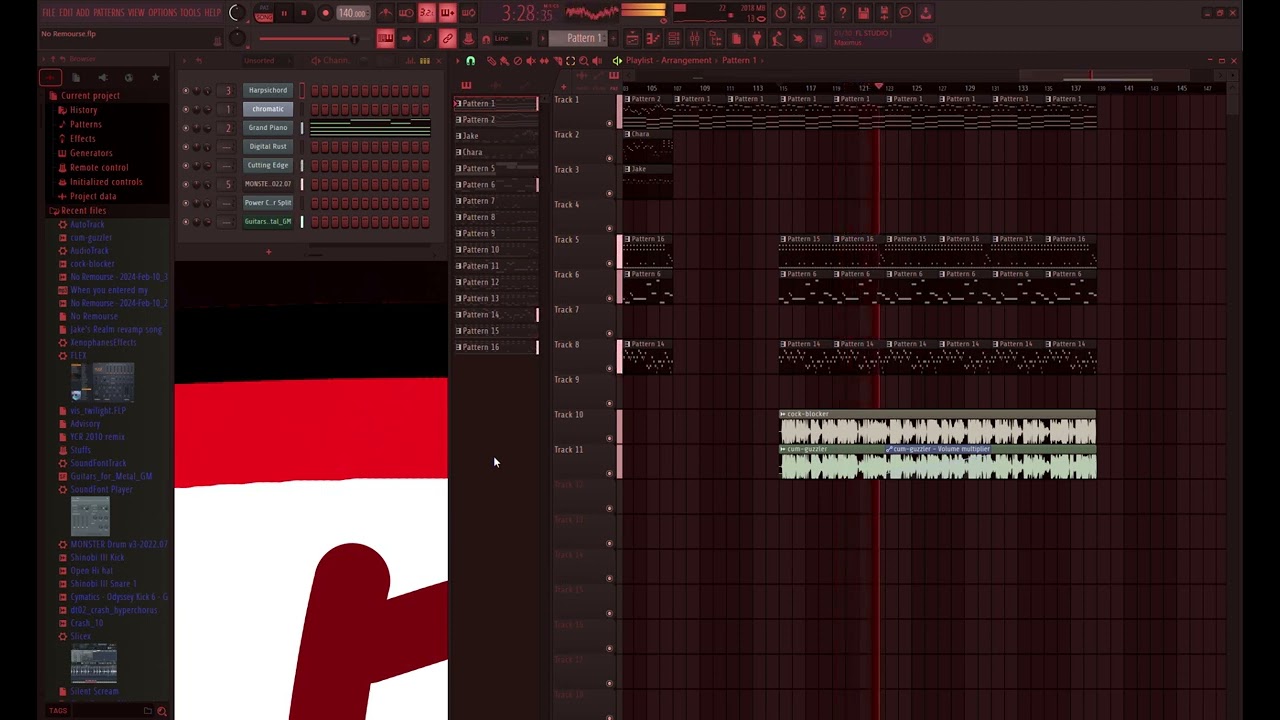Click the undo history icon
This screenshot has width=1280, height=720.
tap(780, 13)
